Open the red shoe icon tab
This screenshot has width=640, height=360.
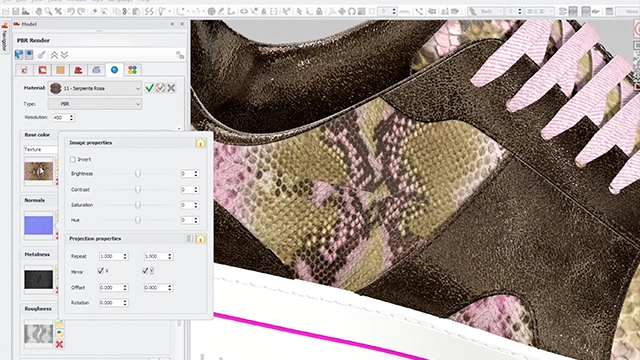tap(78, 70)
